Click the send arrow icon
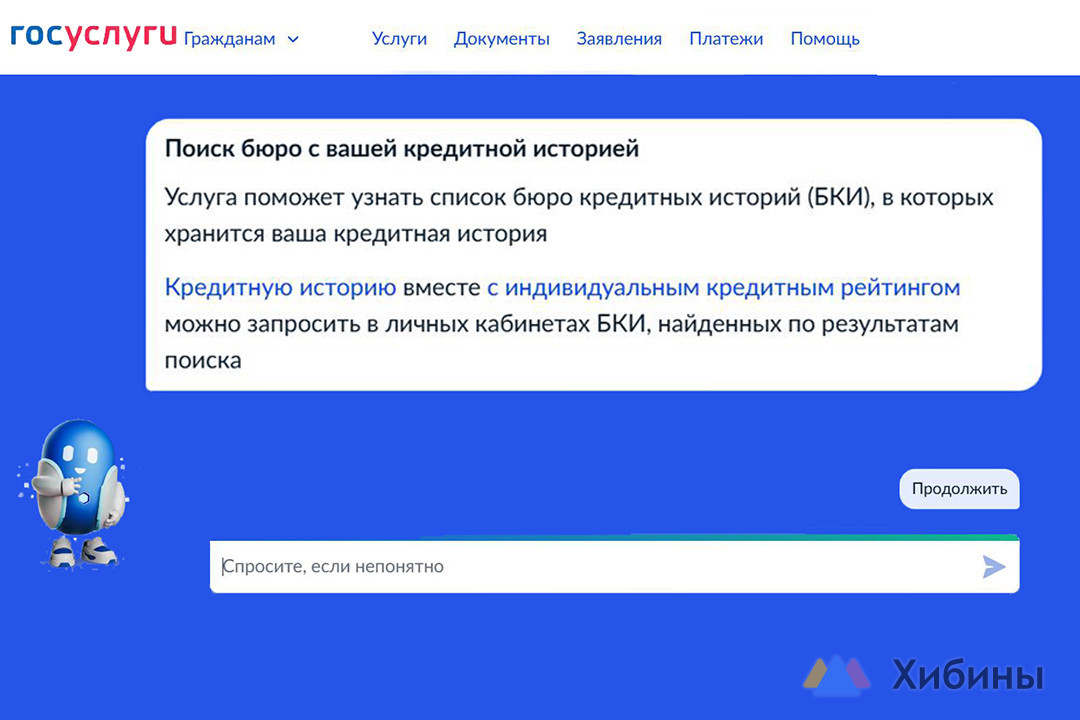1080x720 pixels. tap(994, 567)
